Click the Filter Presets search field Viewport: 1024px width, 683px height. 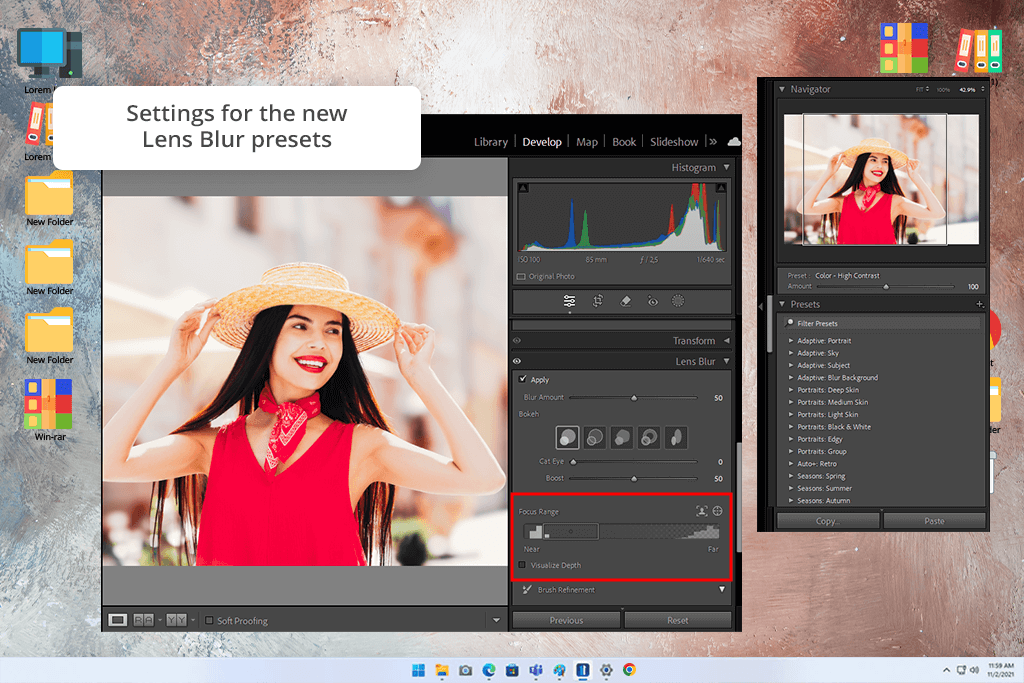[x=882, y=323]
